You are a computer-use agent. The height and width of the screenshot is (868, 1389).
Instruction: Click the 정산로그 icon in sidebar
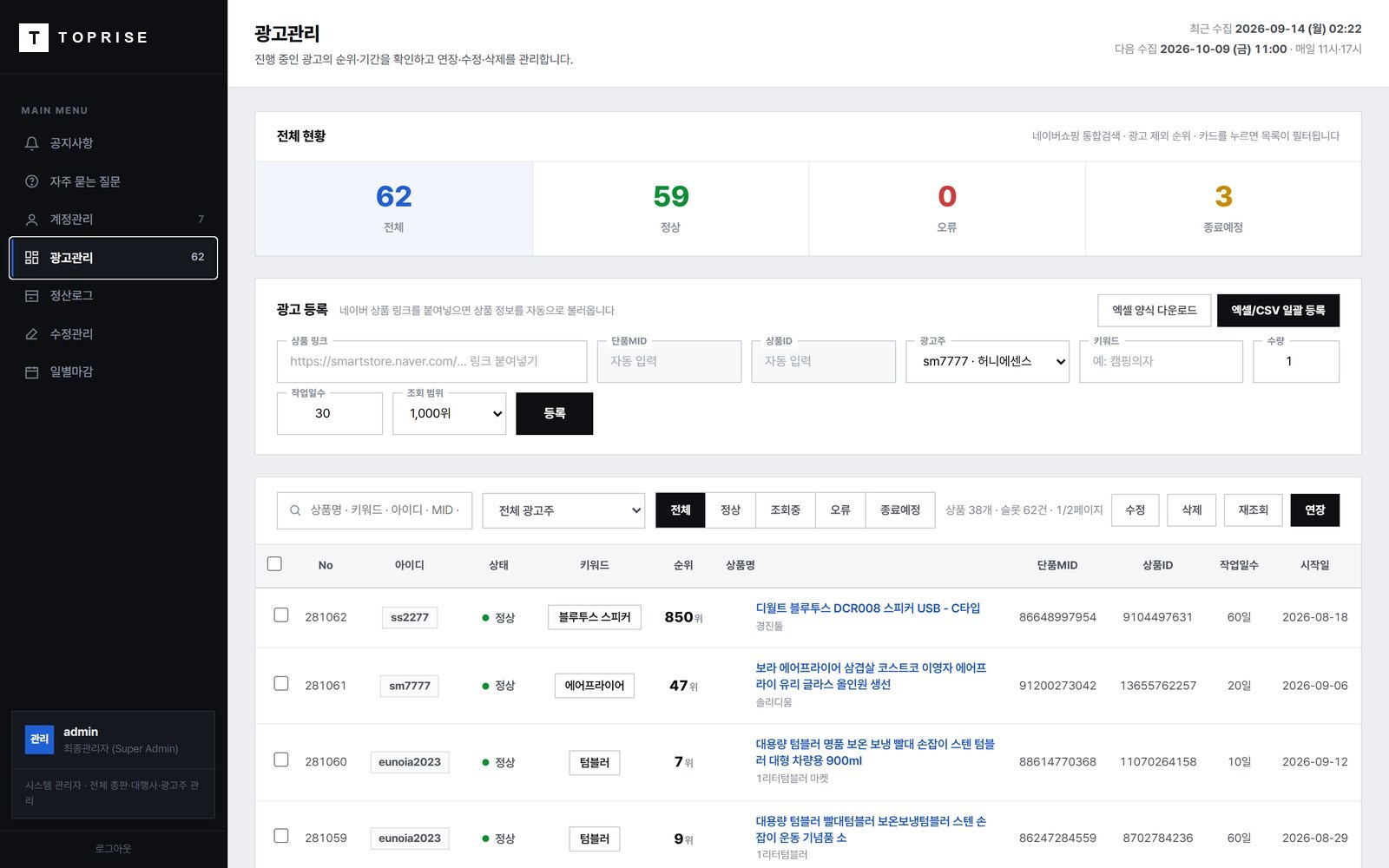(x=32, y=296)
